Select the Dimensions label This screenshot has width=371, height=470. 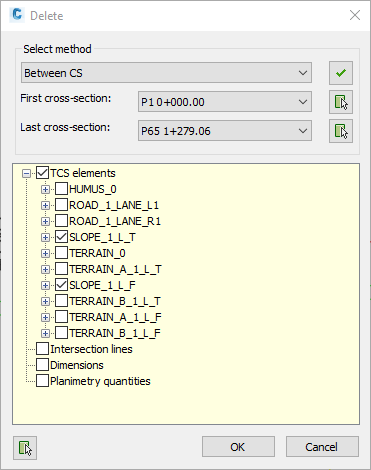coord(77,365)
